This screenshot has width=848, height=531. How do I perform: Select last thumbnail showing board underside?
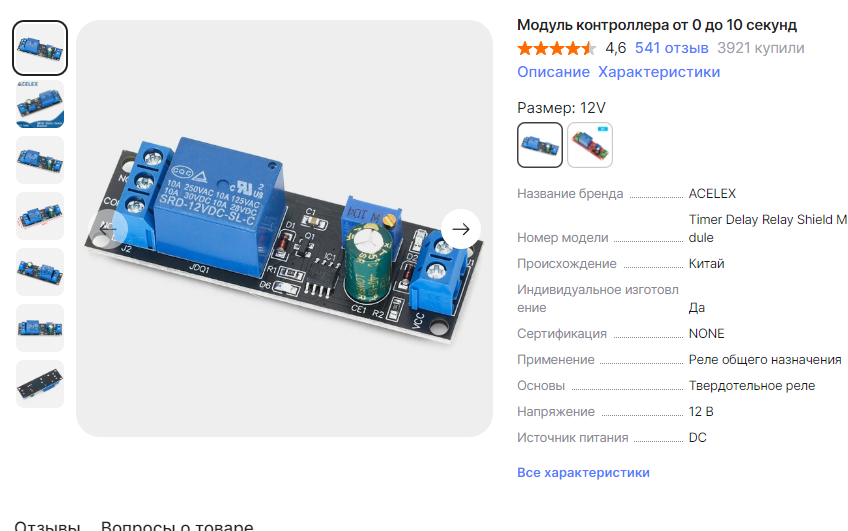pyautogui.click(x=40, y=384)
